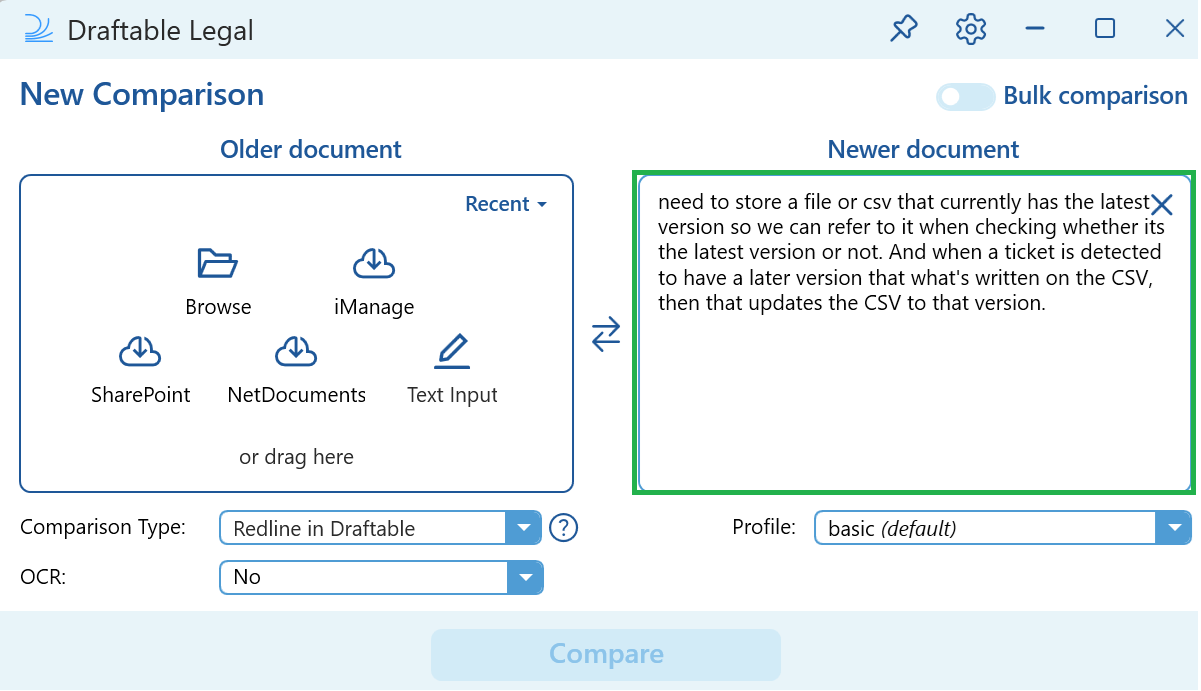The width and height of the screenshot is (1201, 691).
Task: Open the settings gear icon
Action: 969,29
